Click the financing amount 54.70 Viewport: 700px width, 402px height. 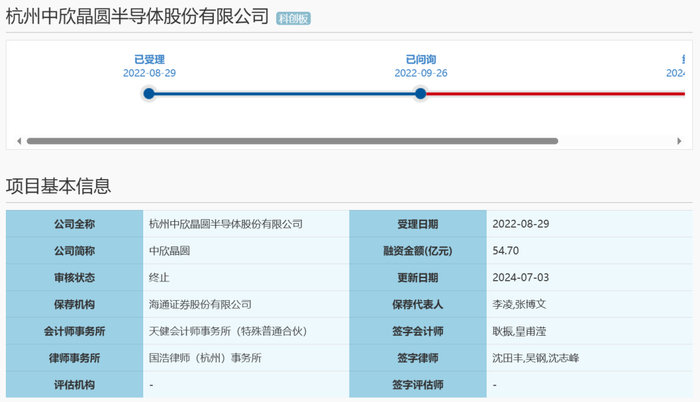[590, 251]
